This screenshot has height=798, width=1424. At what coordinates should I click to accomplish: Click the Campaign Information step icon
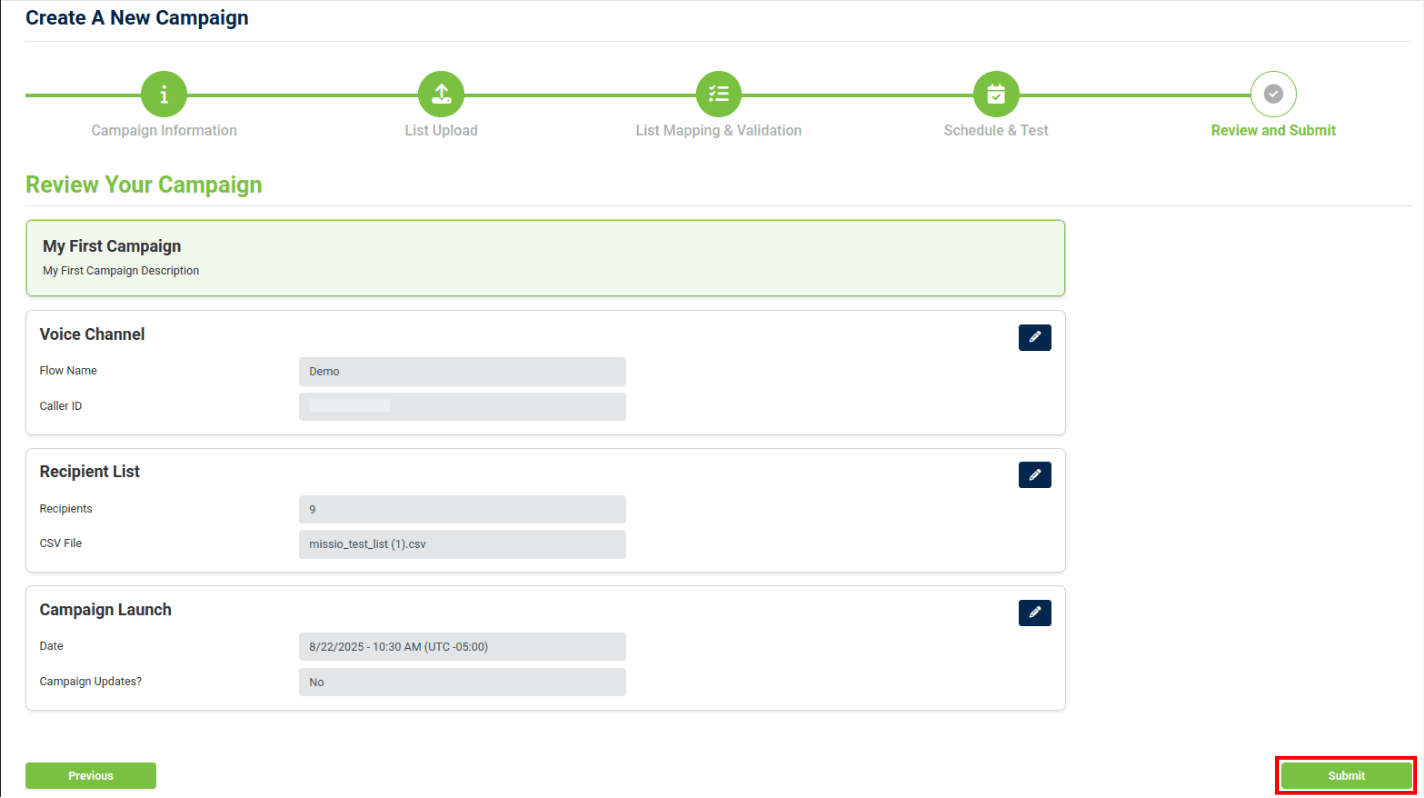pyautogui.click(x=164, y=94)
